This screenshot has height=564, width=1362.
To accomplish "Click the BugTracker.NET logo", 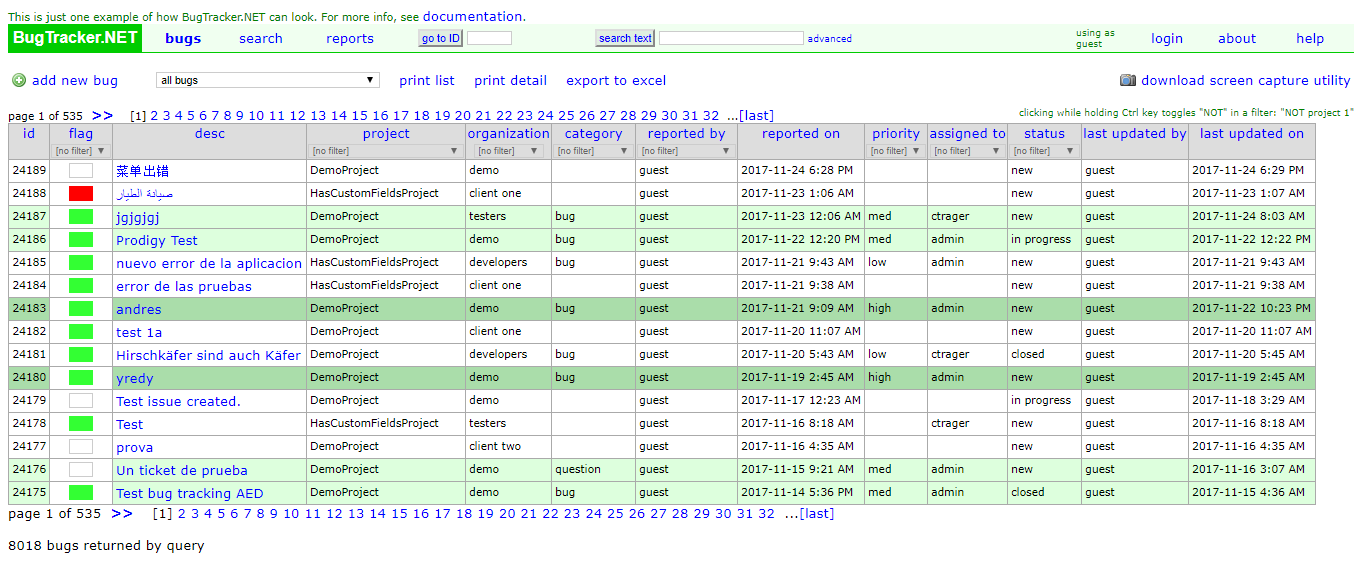I will pos(76,38).
